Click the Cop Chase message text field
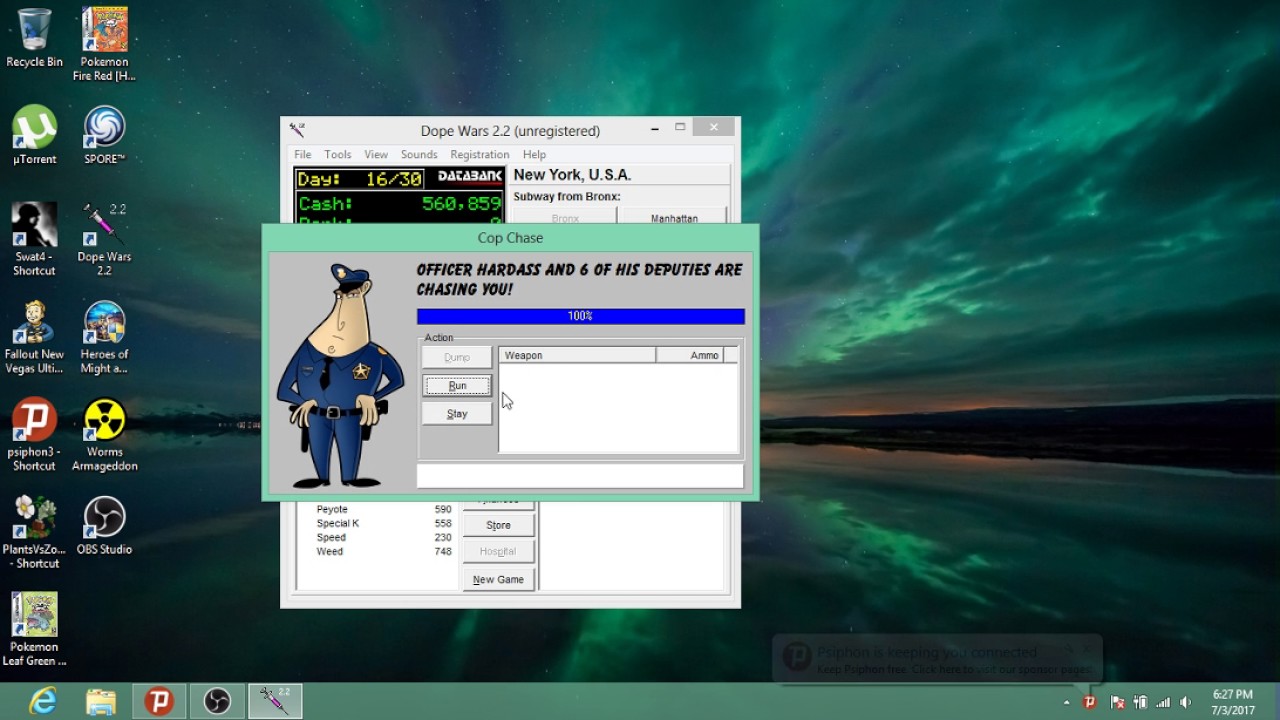This screenshot has width=1280, height=720. (x=580, y=475)
